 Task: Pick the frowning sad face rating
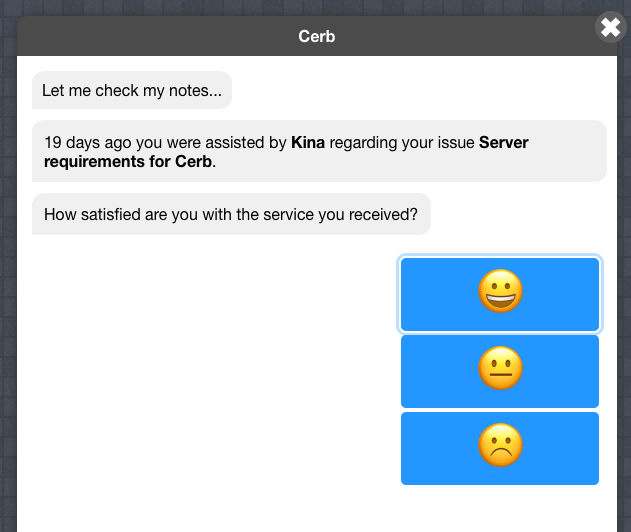(500, 448)
